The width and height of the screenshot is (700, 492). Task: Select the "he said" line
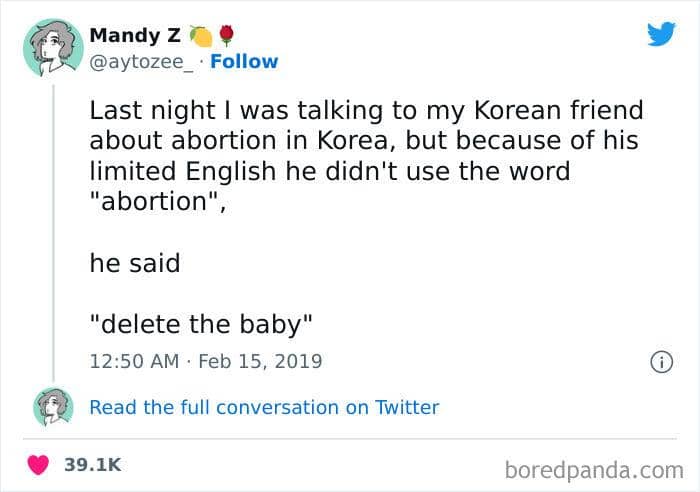click(135, 263)
